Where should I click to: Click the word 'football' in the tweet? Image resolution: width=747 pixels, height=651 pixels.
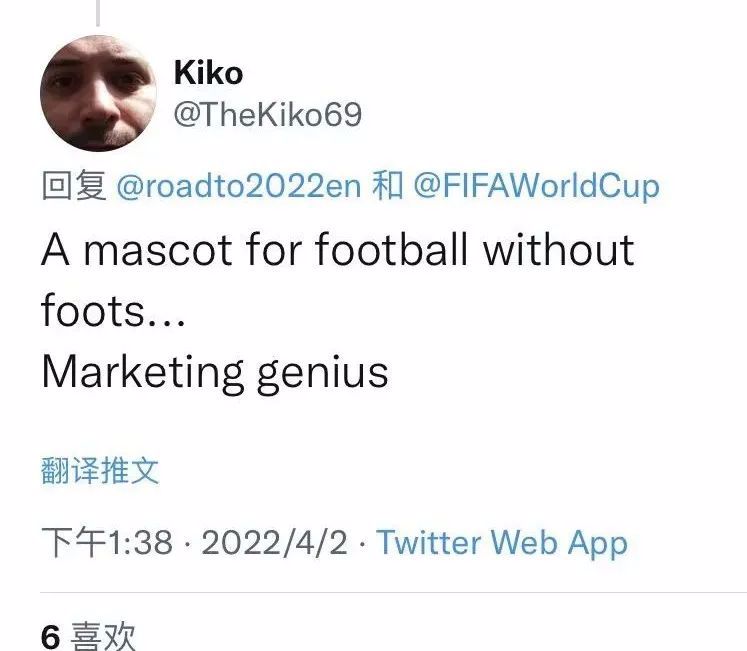tap(391, 249)
